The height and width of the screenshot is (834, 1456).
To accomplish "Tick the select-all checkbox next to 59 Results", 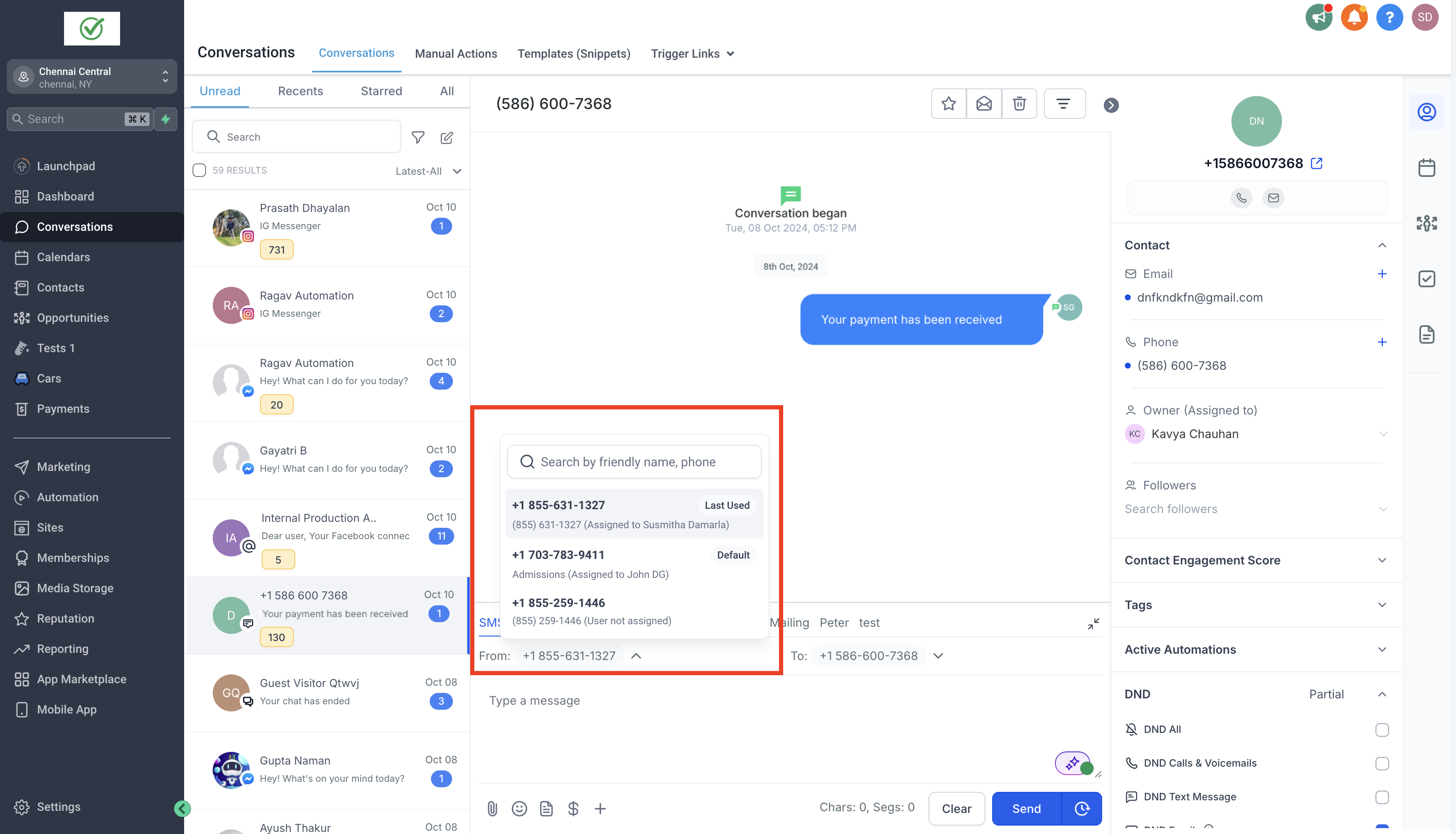I will [x=199, y=170].
